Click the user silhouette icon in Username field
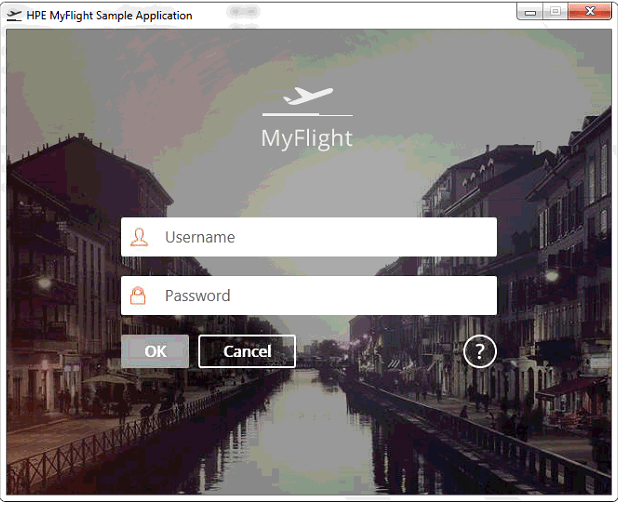Viewport: 618px width, 505px height. click(139, 237)
